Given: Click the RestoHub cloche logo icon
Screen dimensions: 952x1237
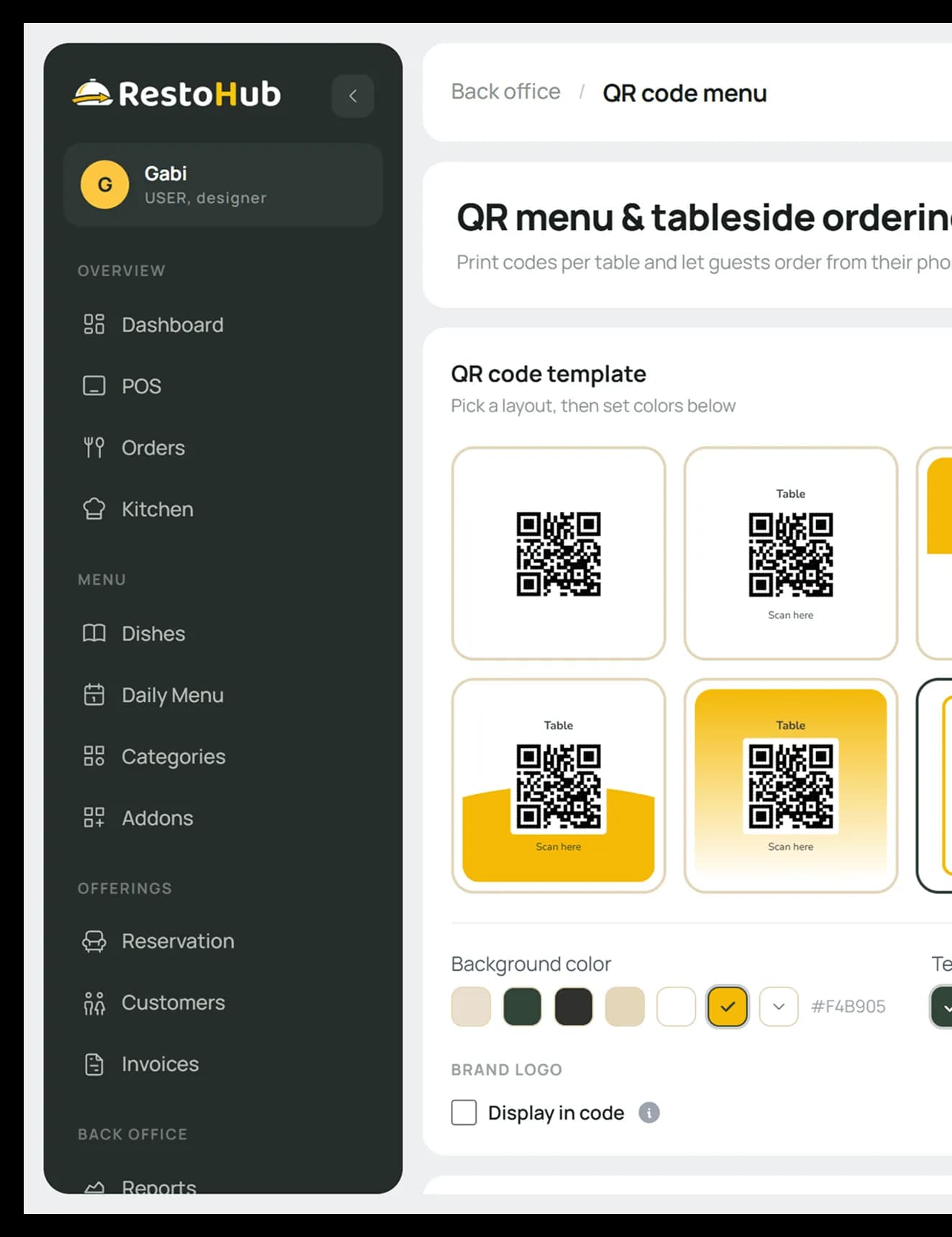Looking at the screenshot, I should pyautogui.click(x=93, y=93).
